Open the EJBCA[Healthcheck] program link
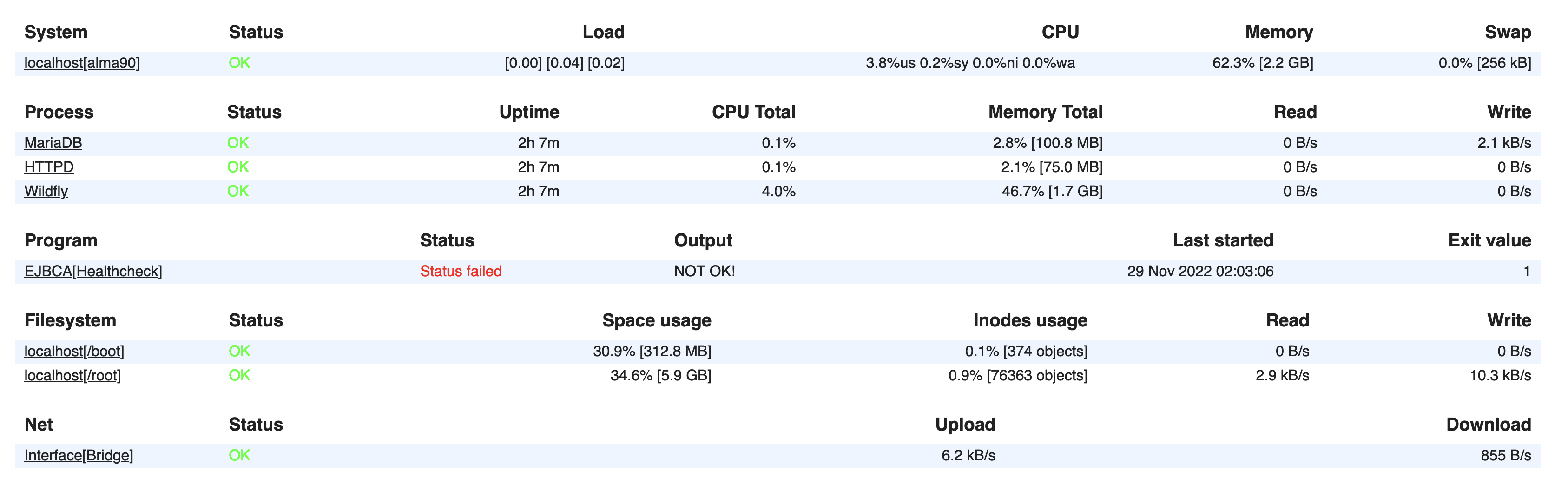The height and width of the screenshot is (492, 1568). click(93, 272)
